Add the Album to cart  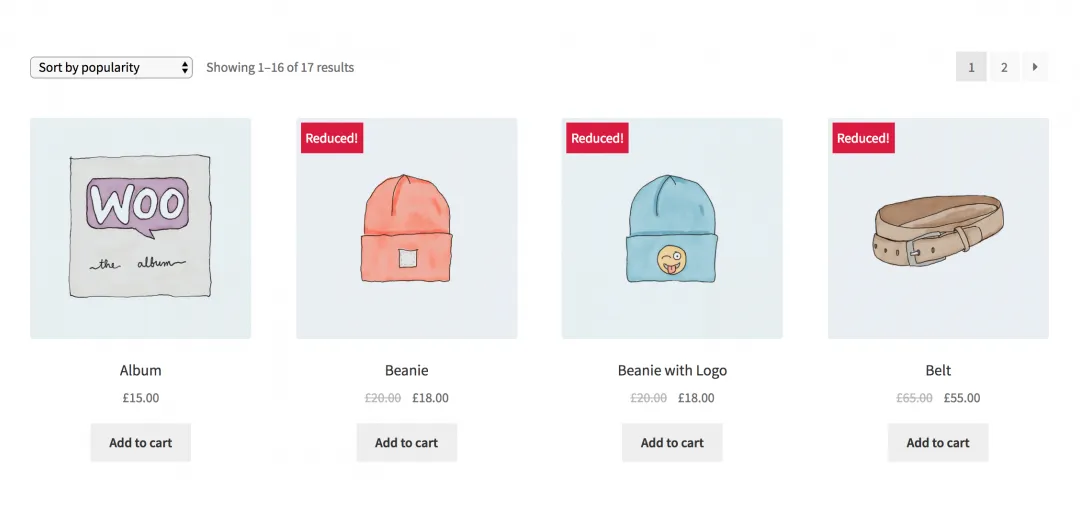coord(141,442)
